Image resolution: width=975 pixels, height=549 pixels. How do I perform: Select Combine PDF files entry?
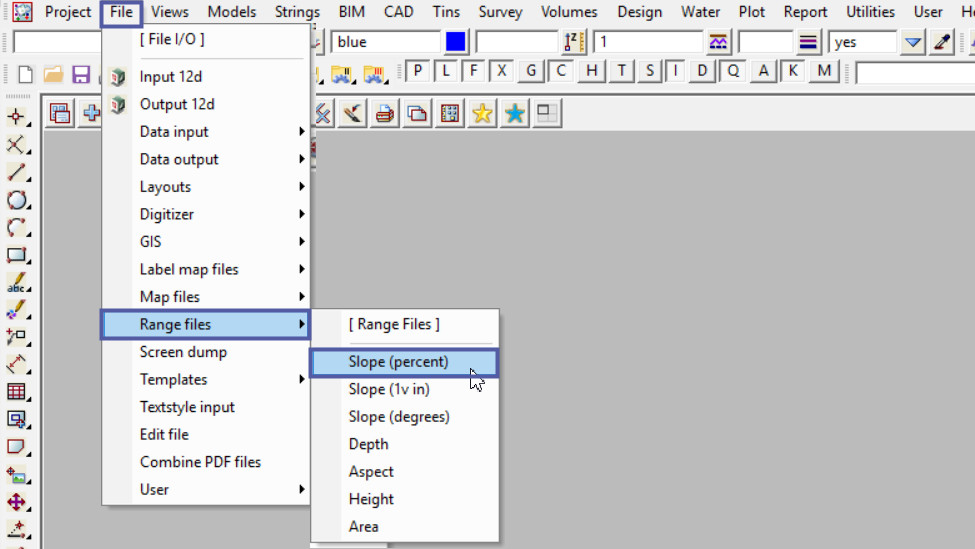click(x=206, y=462)
